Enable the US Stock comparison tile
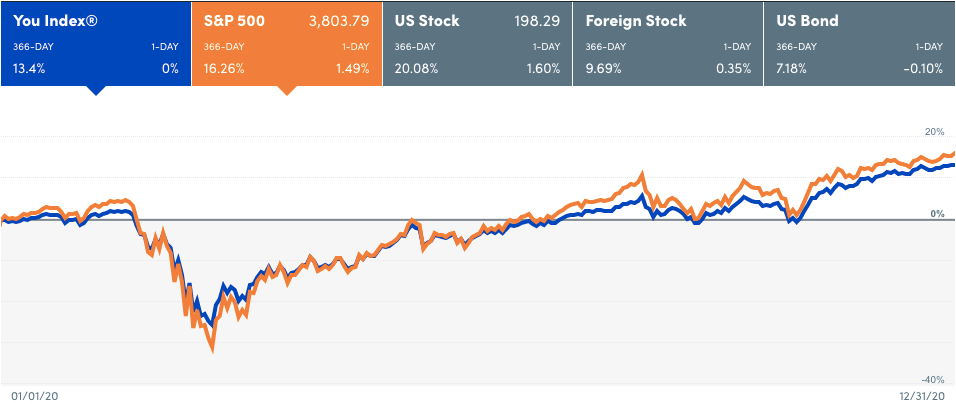This screenshot has height=404, width=956. coord(477,43)
